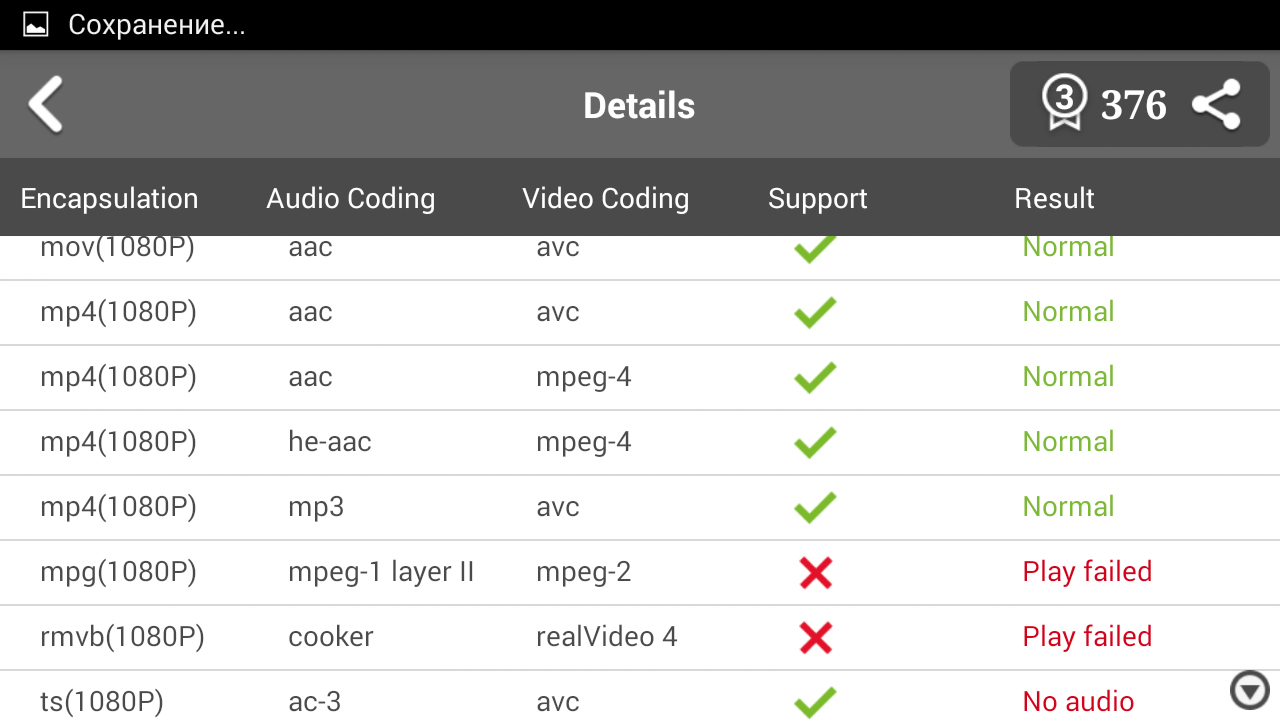Select the mpg(1080P) encapsulation entry
Viewport: 1280px width, 720px height.
point(118,572)
